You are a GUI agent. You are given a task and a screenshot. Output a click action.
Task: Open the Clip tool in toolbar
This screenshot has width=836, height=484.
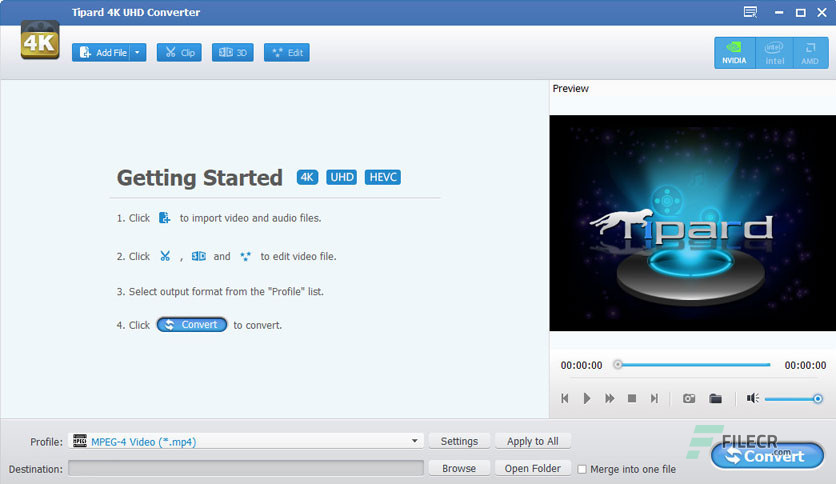(179, 52)
